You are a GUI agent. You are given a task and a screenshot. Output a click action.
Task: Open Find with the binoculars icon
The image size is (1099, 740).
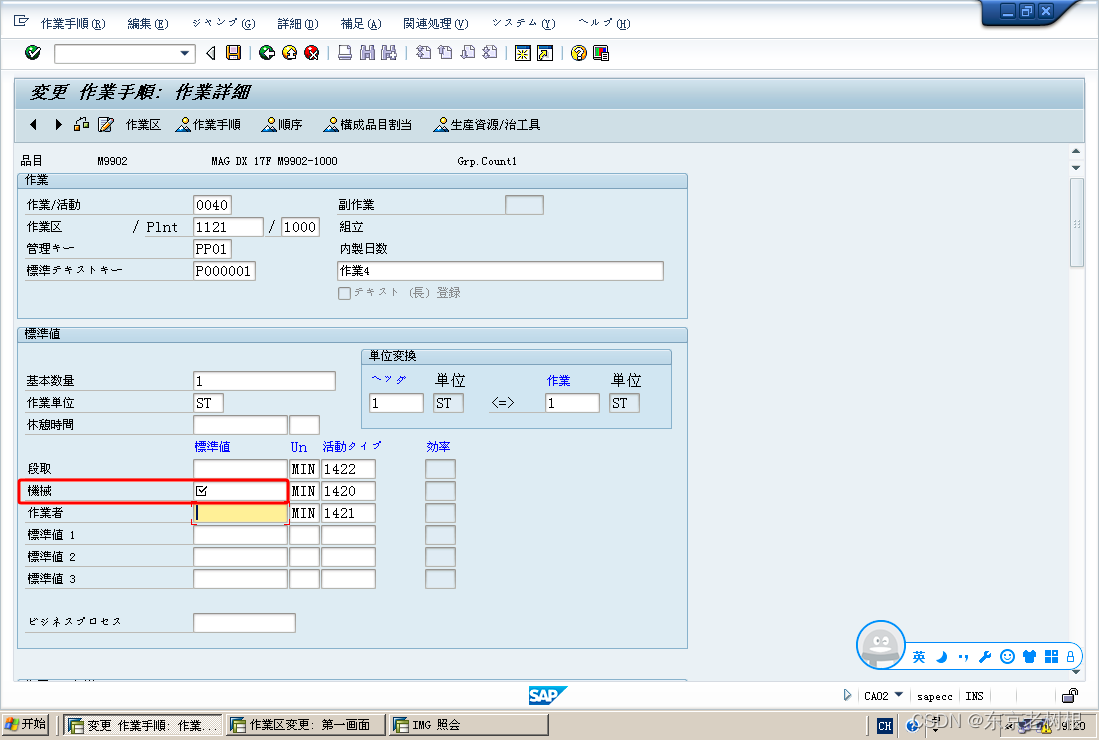(x=365, y=53)
